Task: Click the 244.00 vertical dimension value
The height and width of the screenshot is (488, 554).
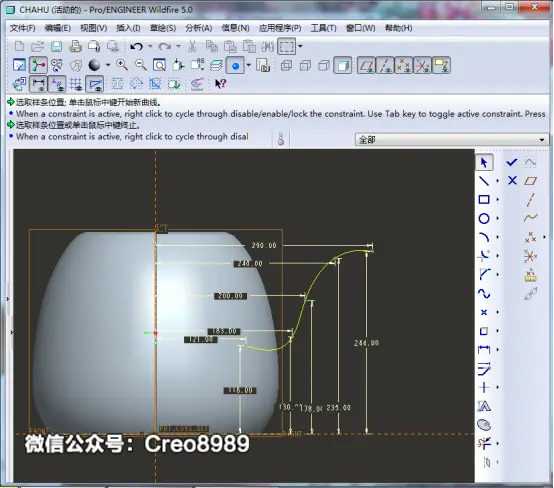Action: [366, 343]
